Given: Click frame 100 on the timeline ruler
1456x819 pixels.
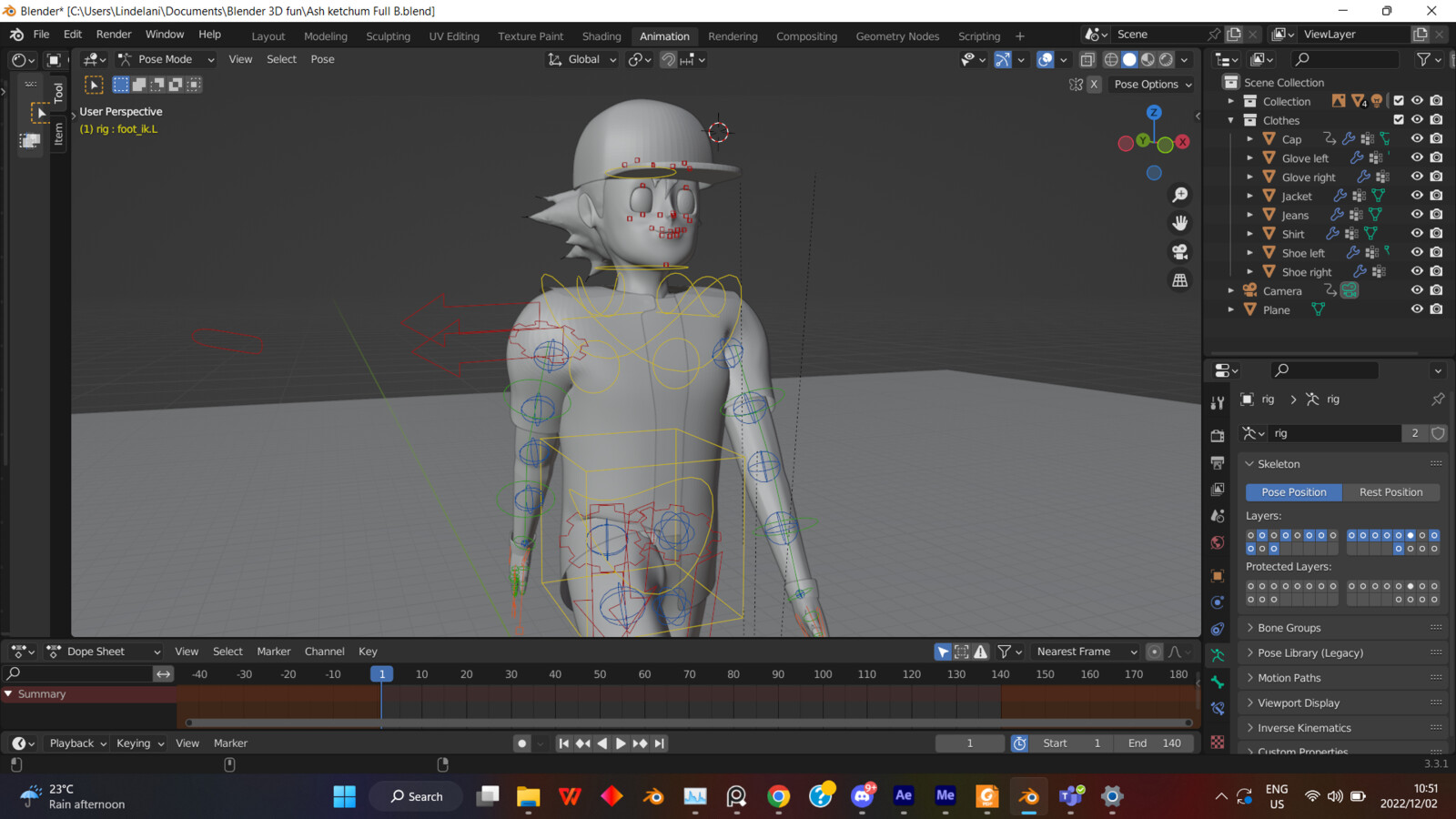Looking at the screenshot, I should pyautogui.click(x=823, y=674).
